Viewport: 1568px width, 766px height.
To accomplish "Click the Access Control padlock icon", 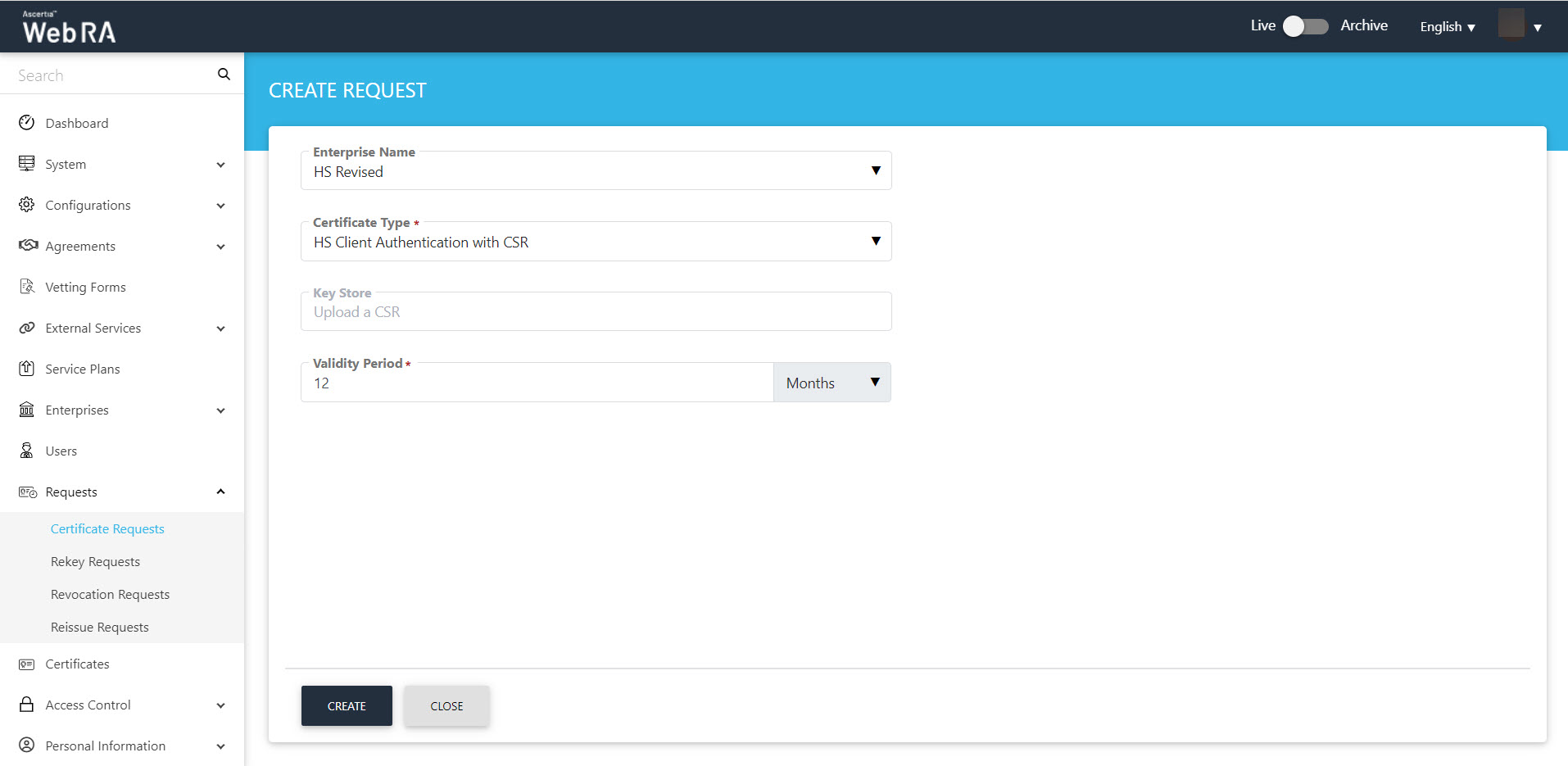I will 27,705.
